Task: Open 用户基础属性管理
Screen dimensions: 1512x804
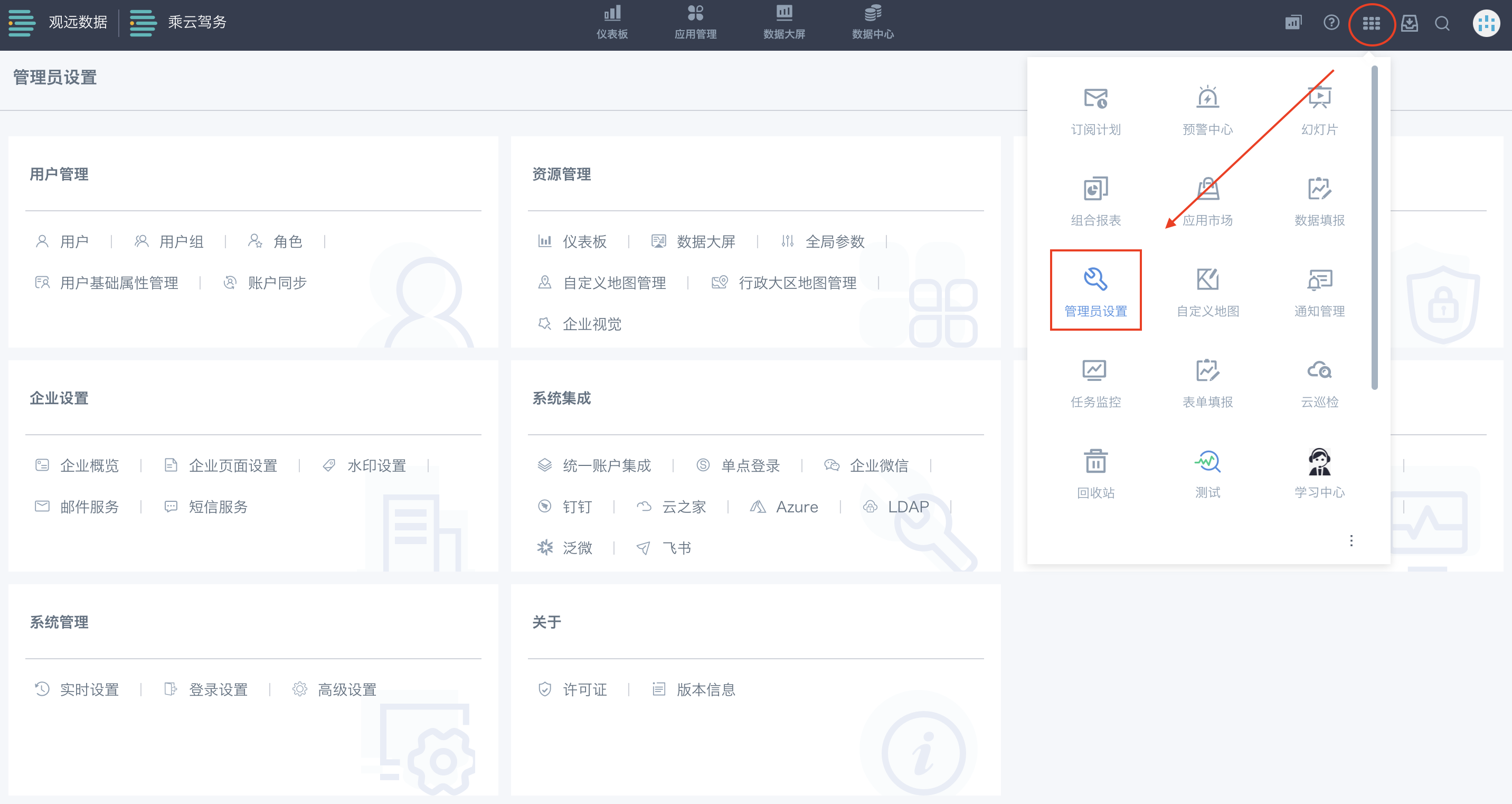Action: [106, 283]
